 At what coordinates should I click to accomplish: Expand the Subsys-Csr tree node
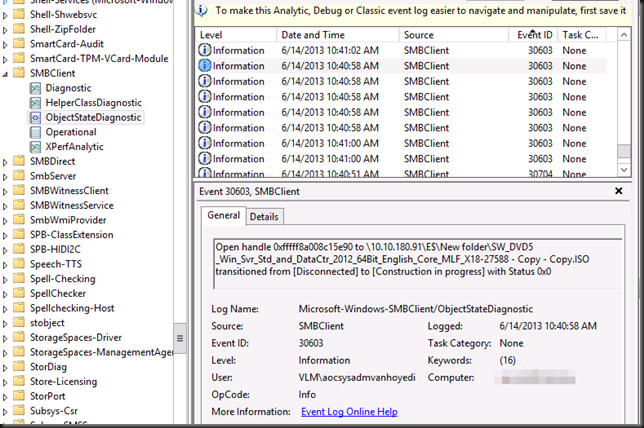[x=5, y=412]
